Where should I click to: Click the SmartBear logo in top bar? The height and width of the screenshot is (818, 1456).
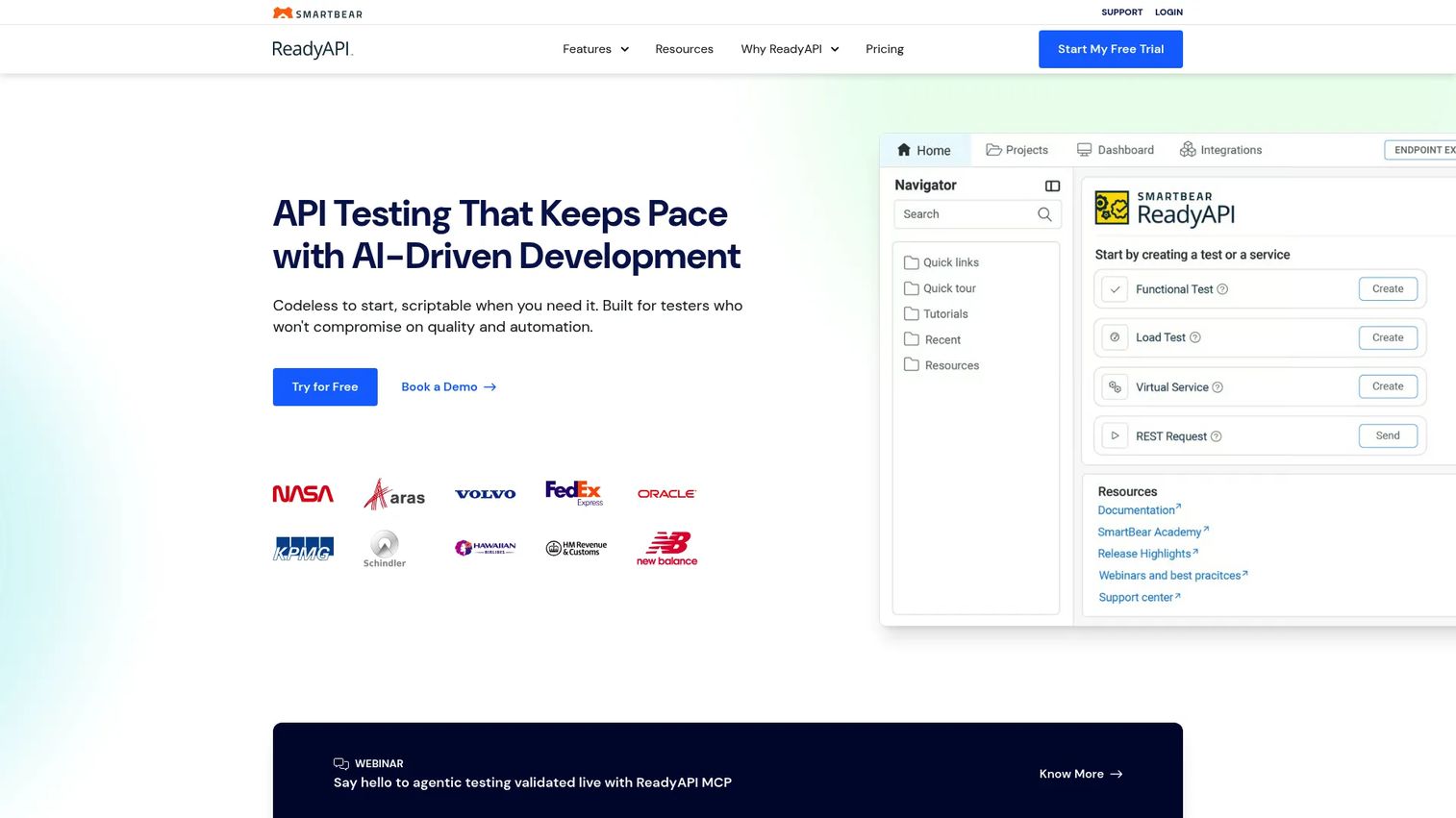click(317, 13)
